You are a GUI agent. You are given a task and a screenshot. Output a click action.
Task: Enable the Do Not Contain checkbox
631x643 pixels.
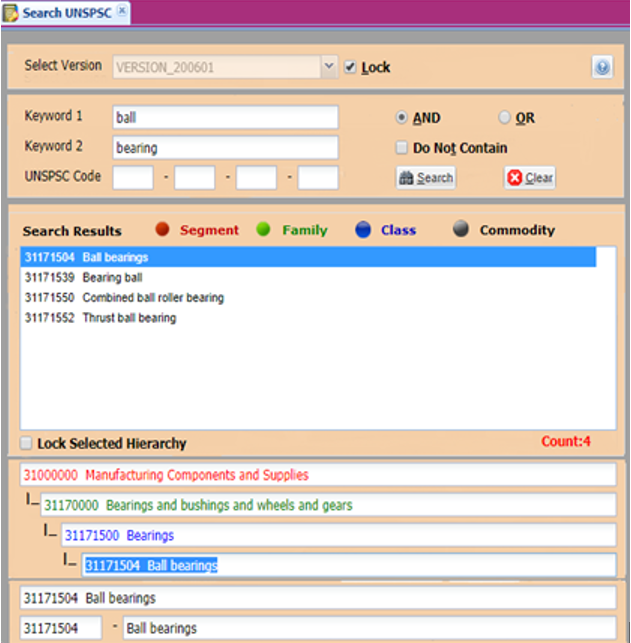(402, 148)
